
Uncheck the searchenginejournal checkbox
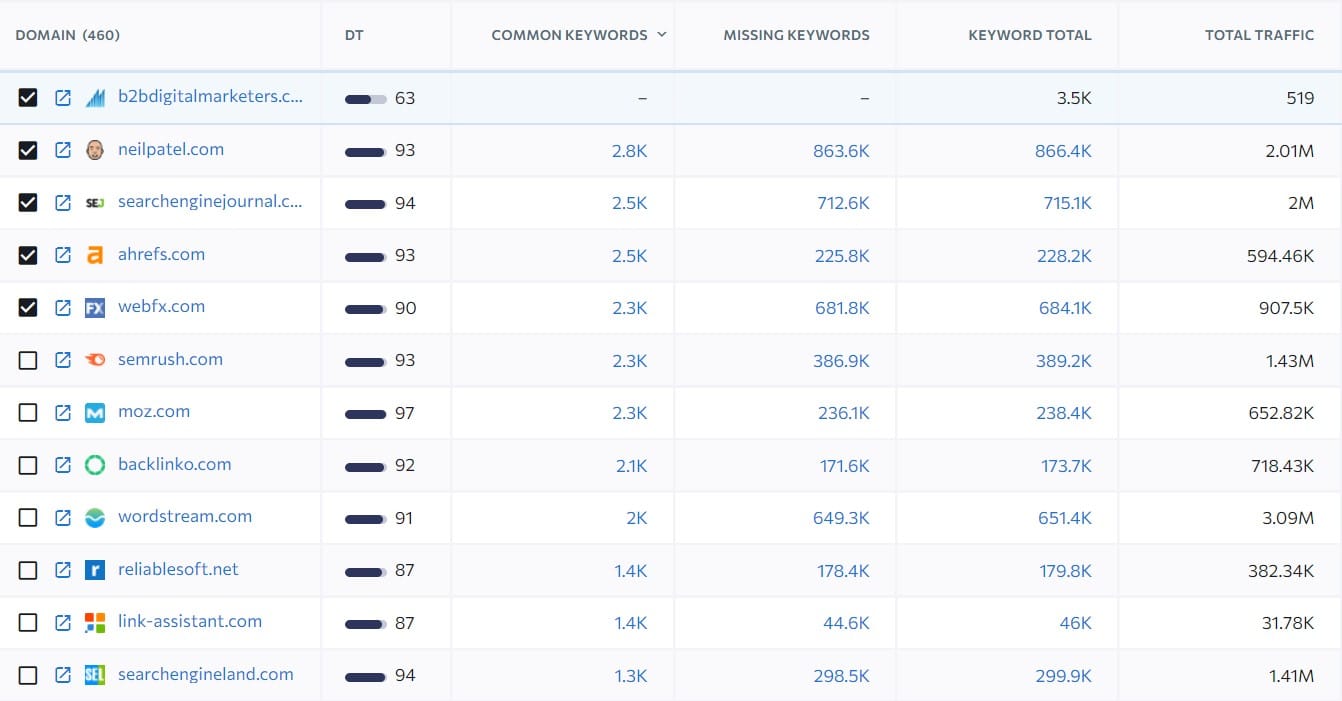pos(28,203)
